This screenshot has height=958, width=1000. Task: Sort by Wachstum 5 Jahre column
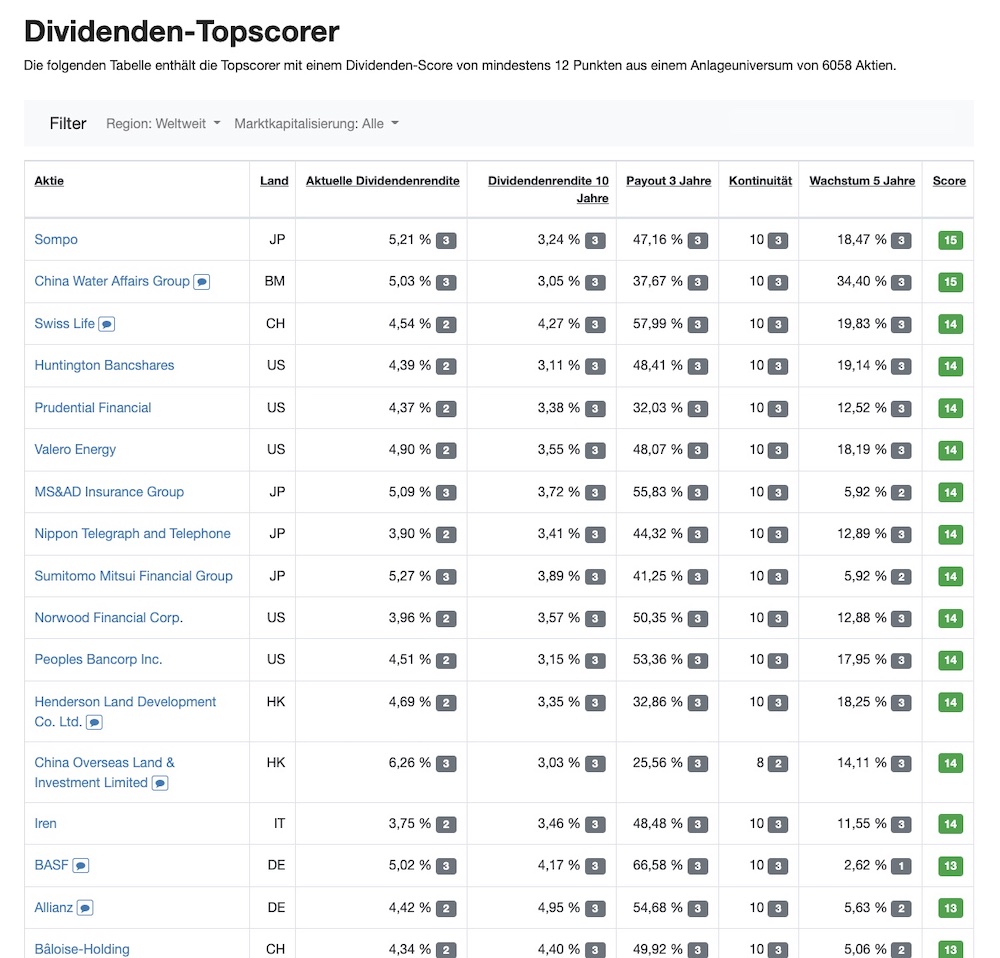point(862,181)
